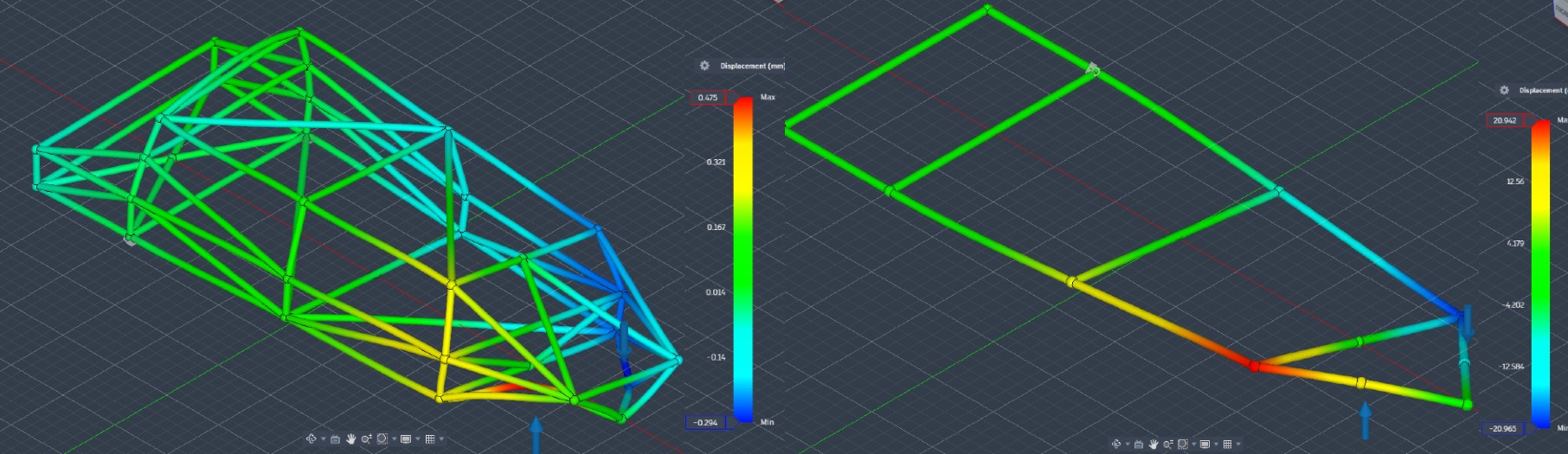Viewport: 1568px width, 454px height.
Task: Edit the 20.942 maximum value box on right legend
Action: 1505,120
